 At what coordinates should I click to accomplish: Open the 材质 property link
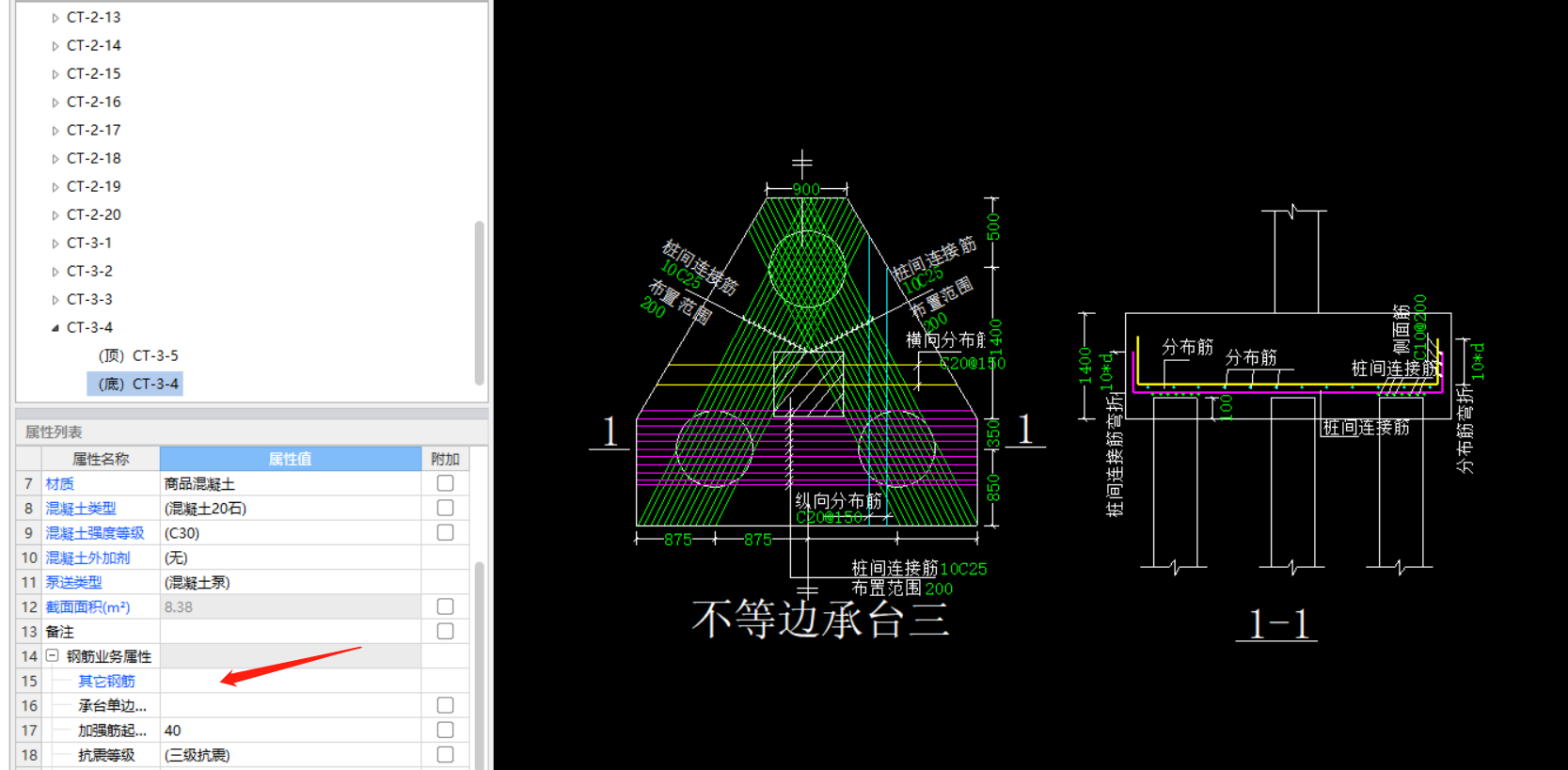59,483
